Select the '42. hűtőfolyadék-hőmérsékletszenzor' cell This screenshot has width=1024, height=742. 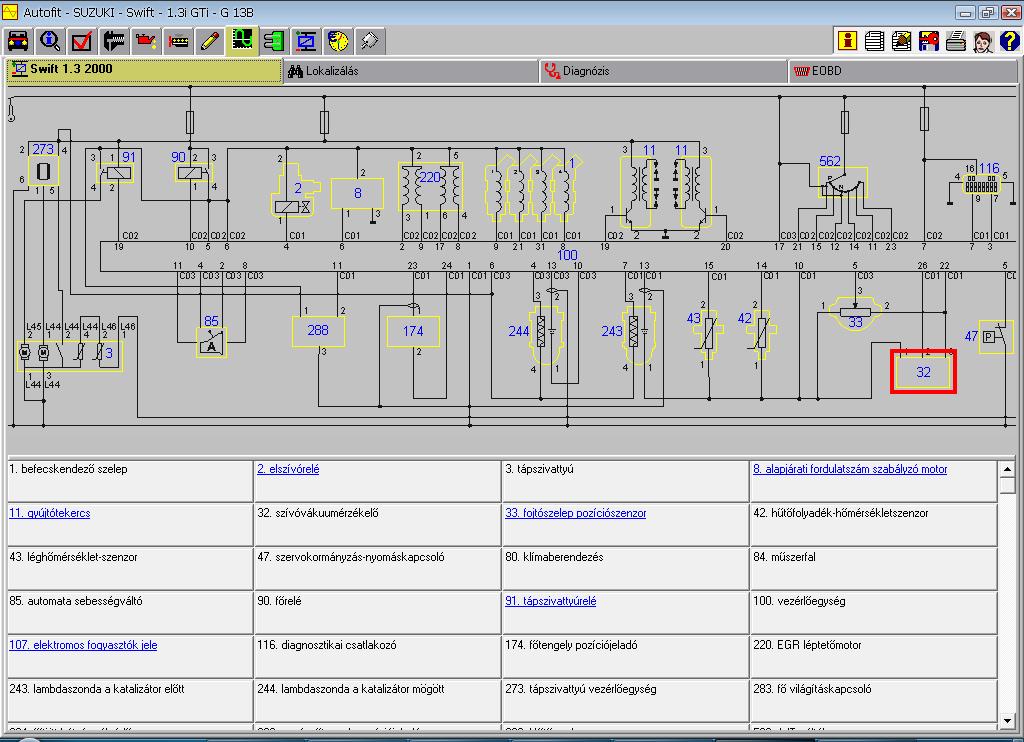[x=874, y=524]
